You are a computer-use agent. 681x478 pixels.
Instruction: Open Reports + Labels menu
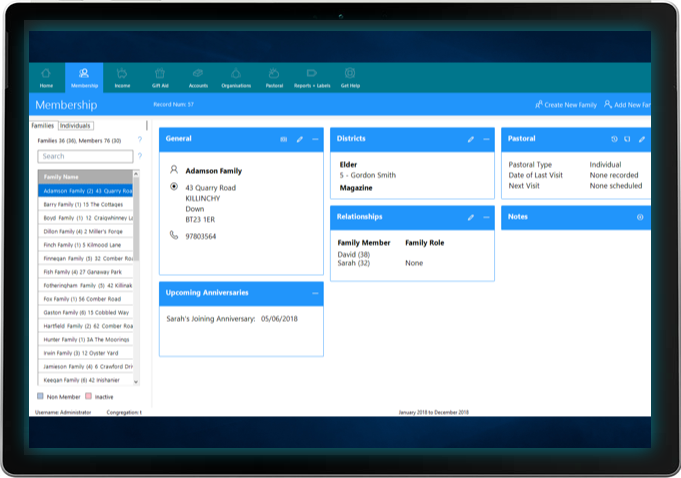pyautogui.click(x=311, y=77)
